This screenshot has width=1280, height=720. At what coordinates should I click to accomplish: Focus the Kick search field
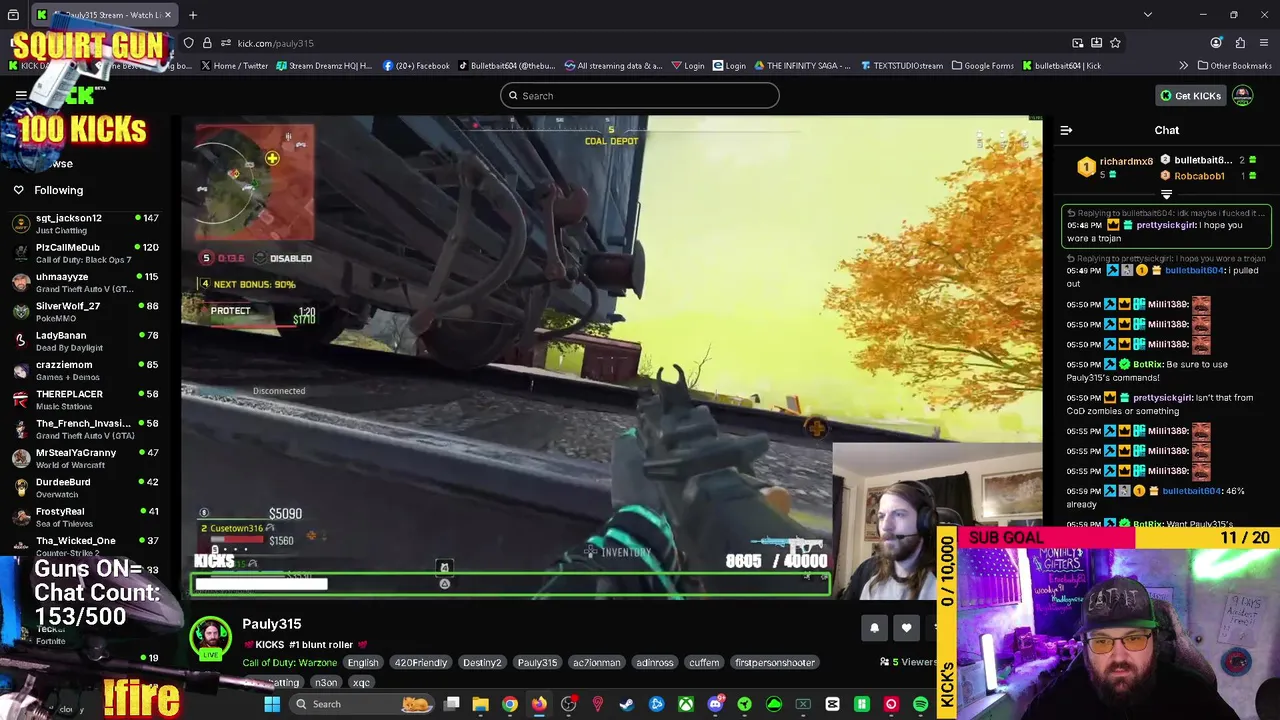pos(640,96)
